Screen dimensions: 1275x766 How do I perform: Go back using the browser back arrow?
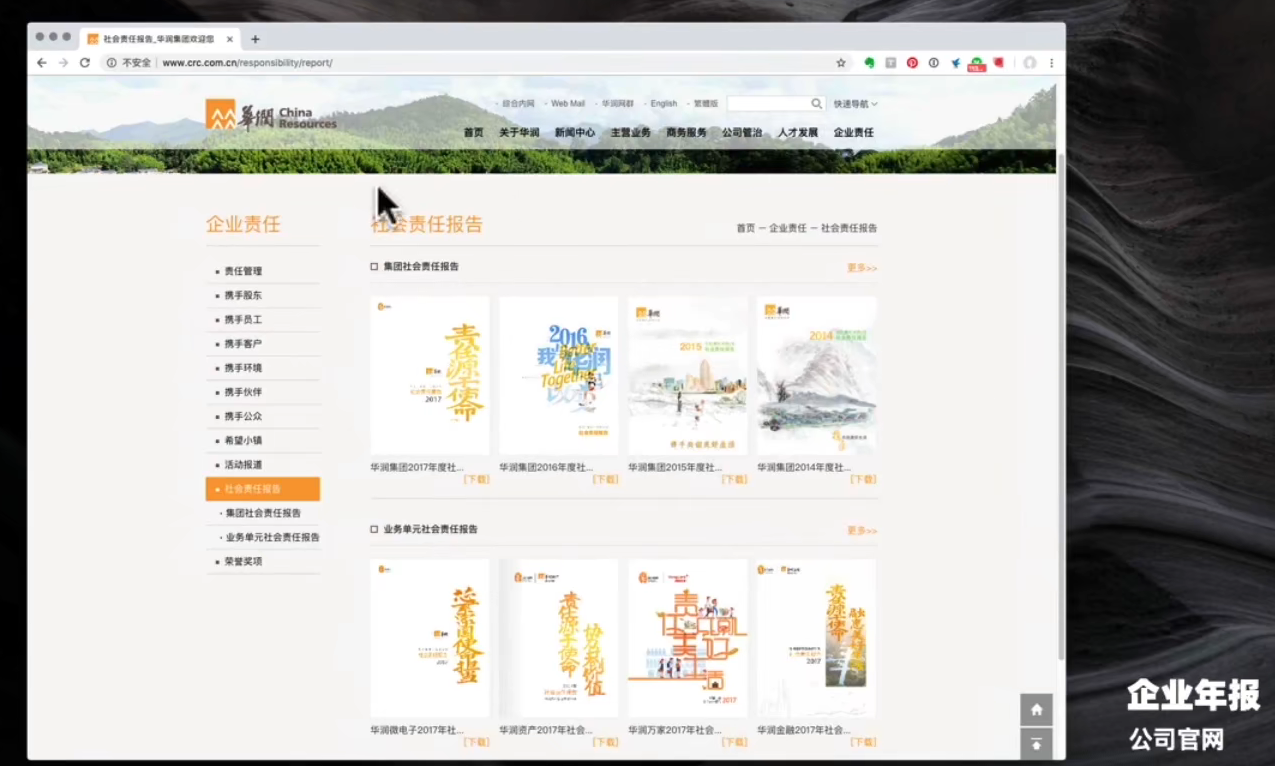tap(42, 63)
